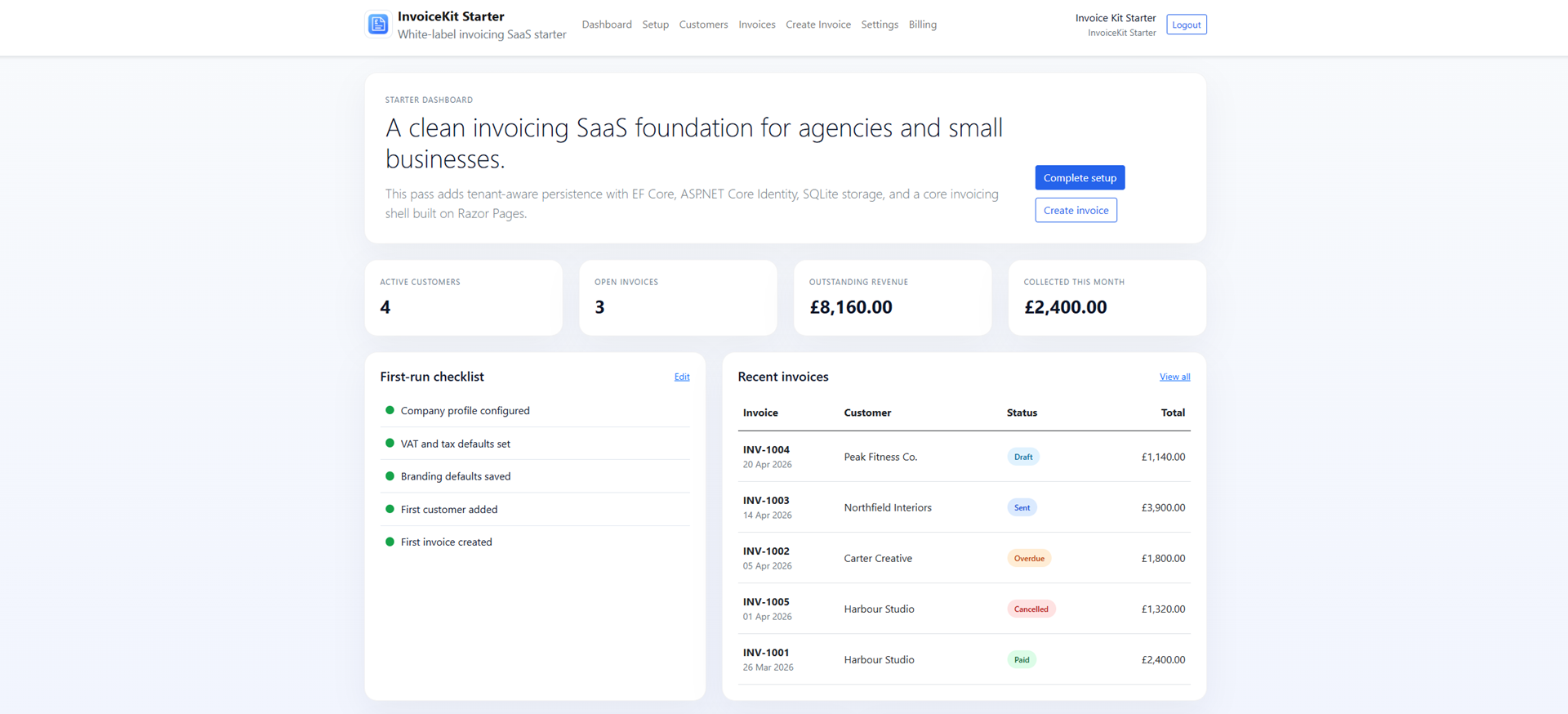Follow the View all invoices link

tap(1174, 377)
